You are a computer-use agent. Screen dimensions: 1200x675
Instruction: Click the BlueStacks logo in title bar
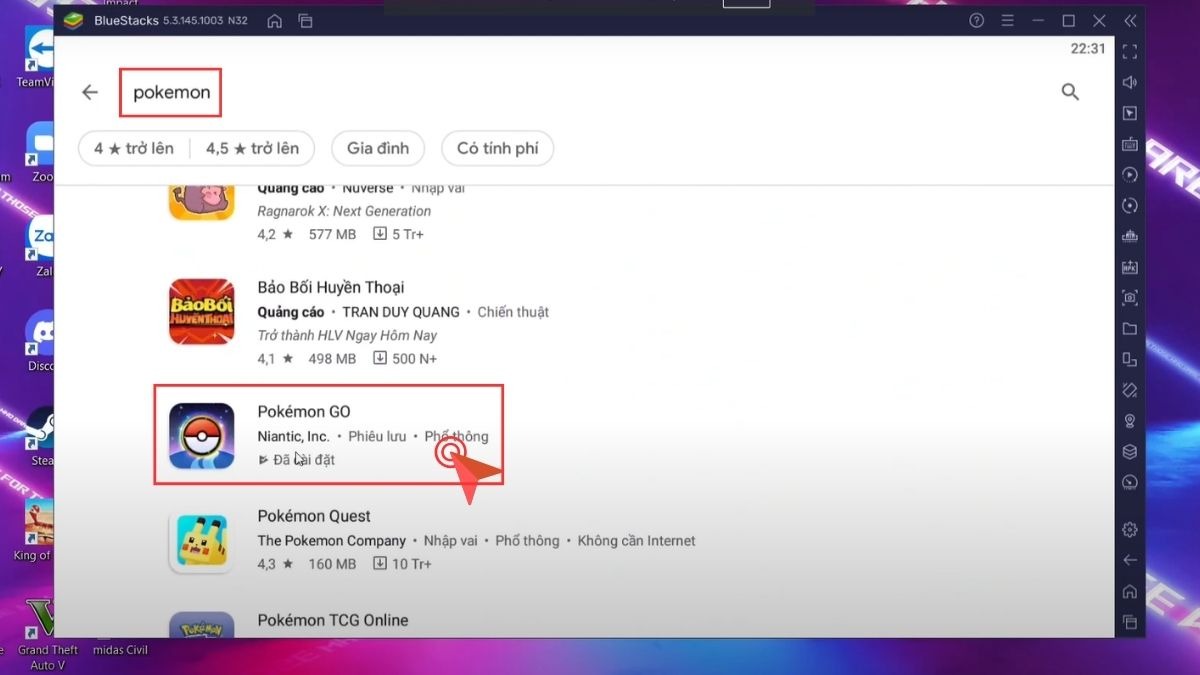click(x=72, y=20)
